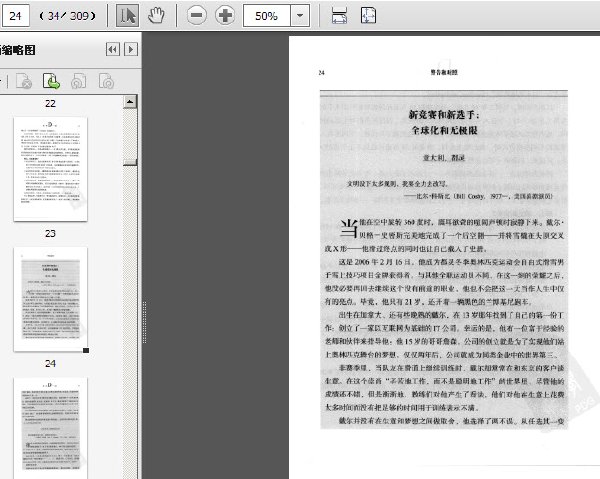Click the rotate page clockwise icon

[106, 81]
